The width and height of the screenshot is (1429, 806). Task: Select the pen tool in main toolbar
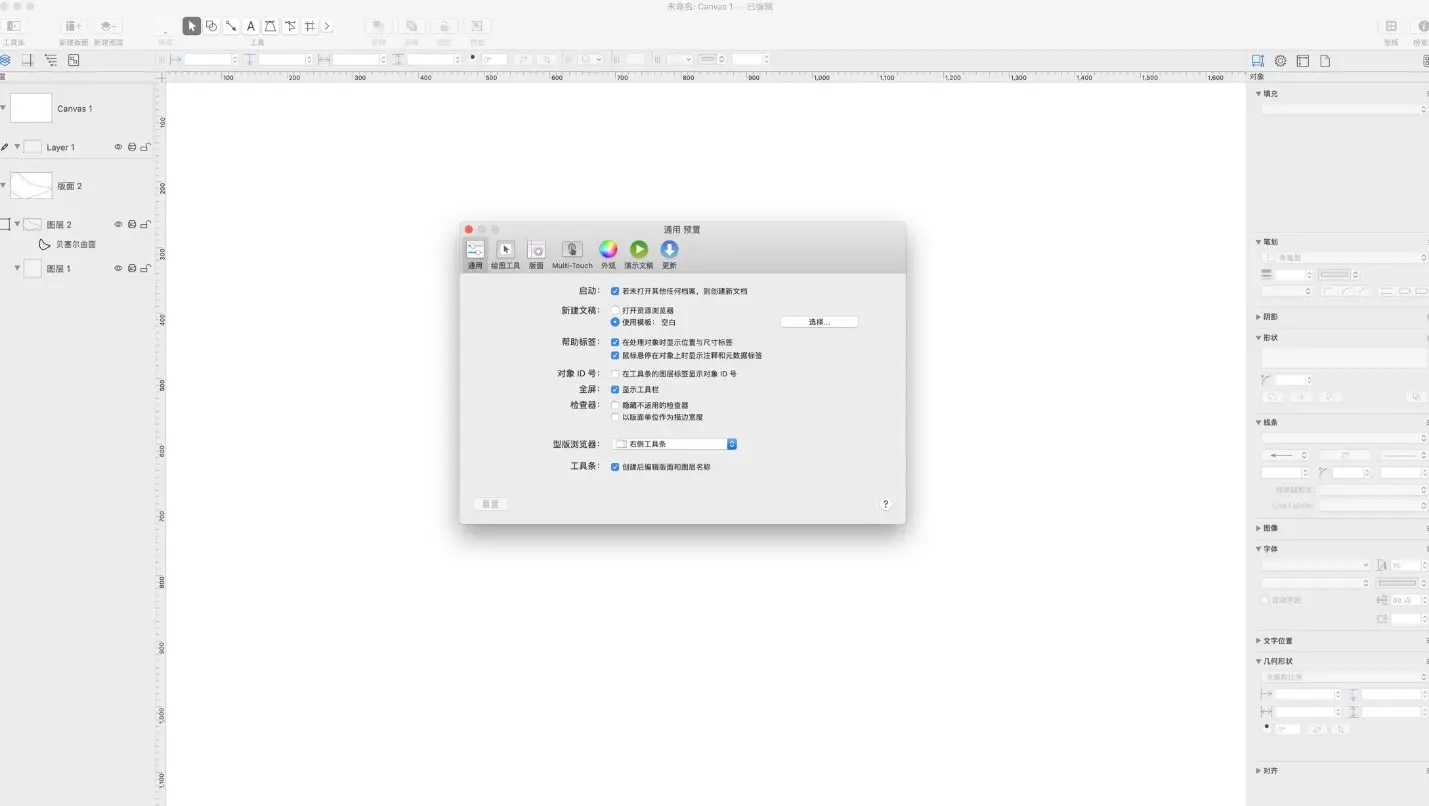click(x=270, y=26)
